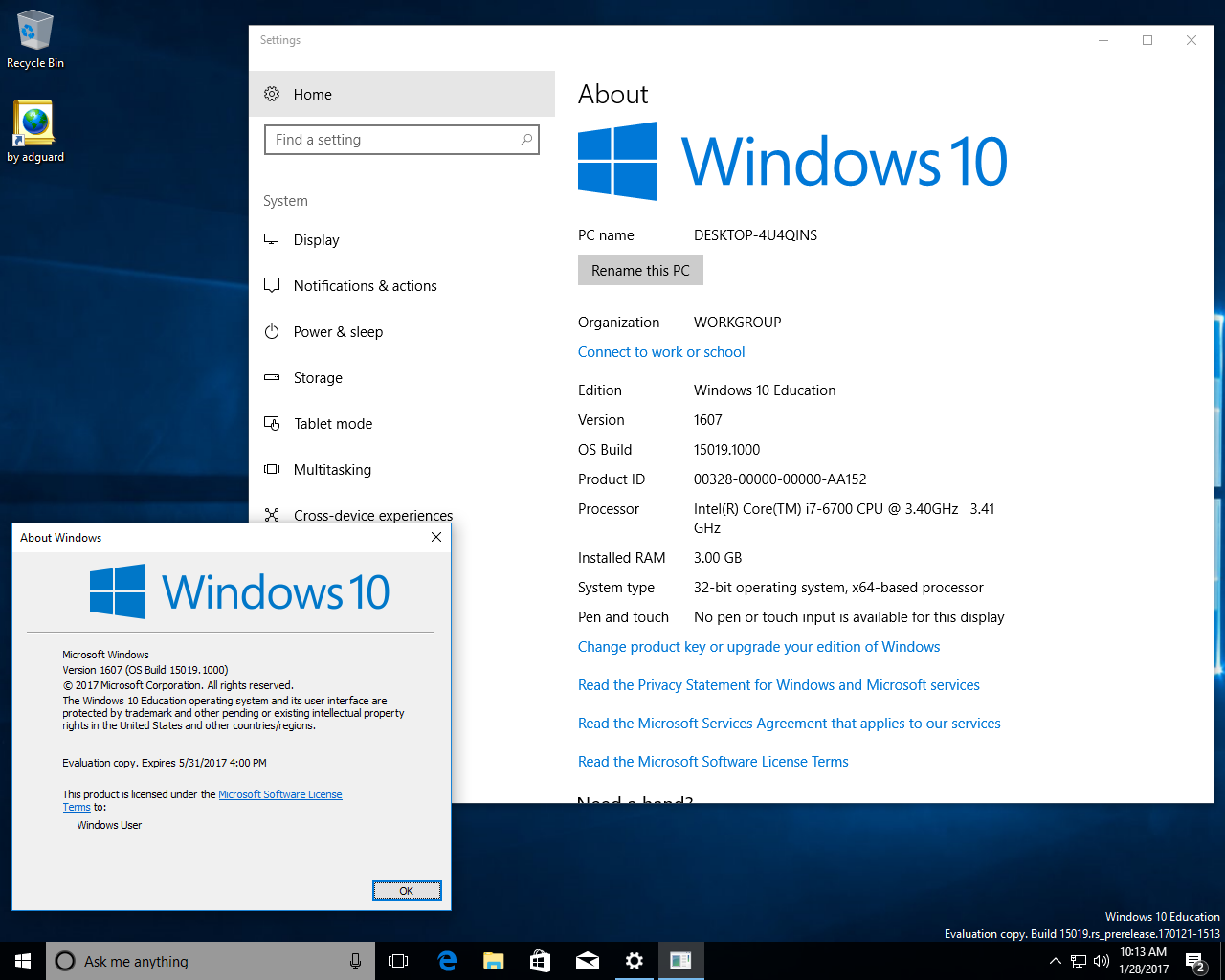Click the Home gear icon in Settings

click(272, 94)
